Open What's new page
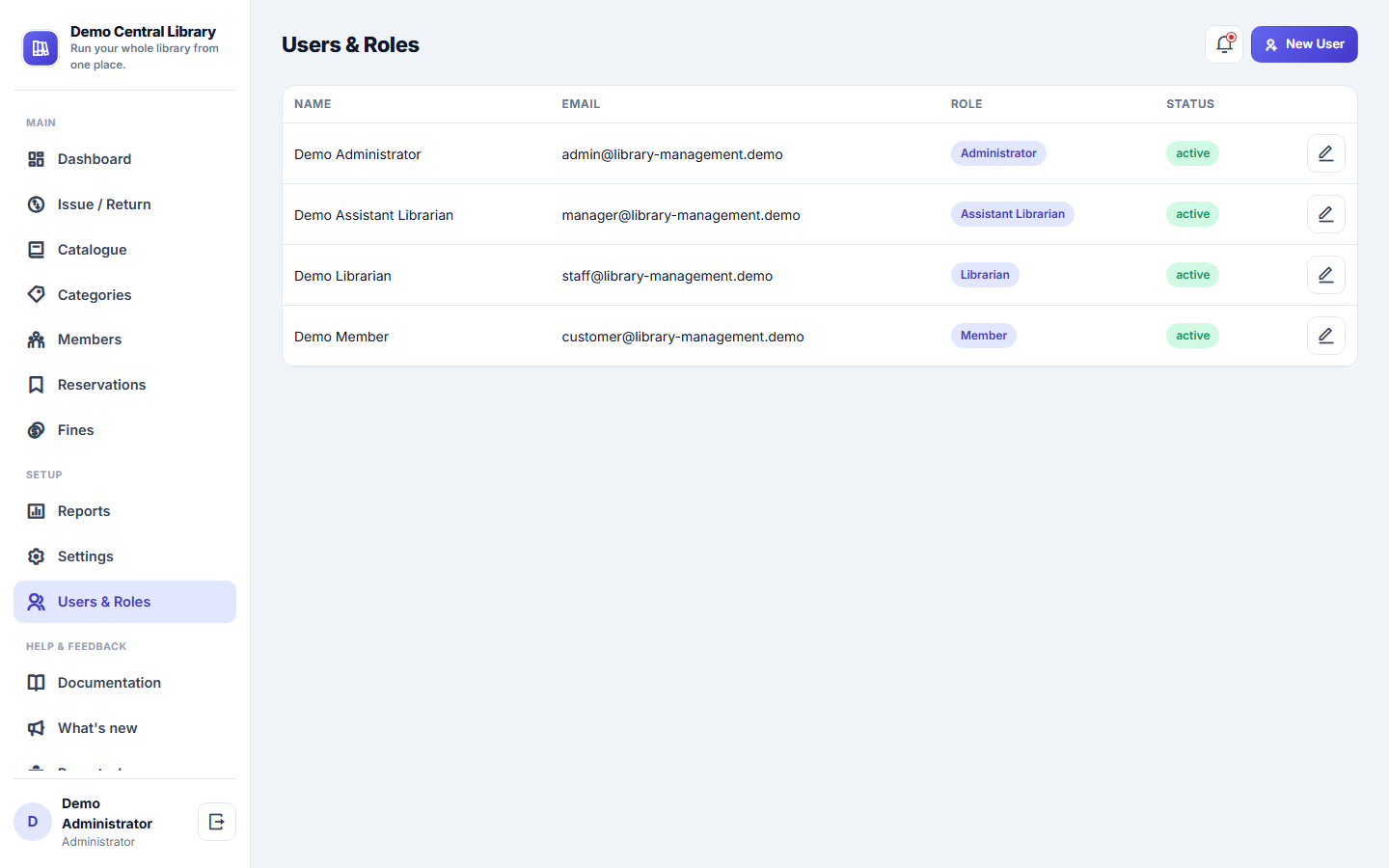1389x868 pixels. [x=124, y=728]
